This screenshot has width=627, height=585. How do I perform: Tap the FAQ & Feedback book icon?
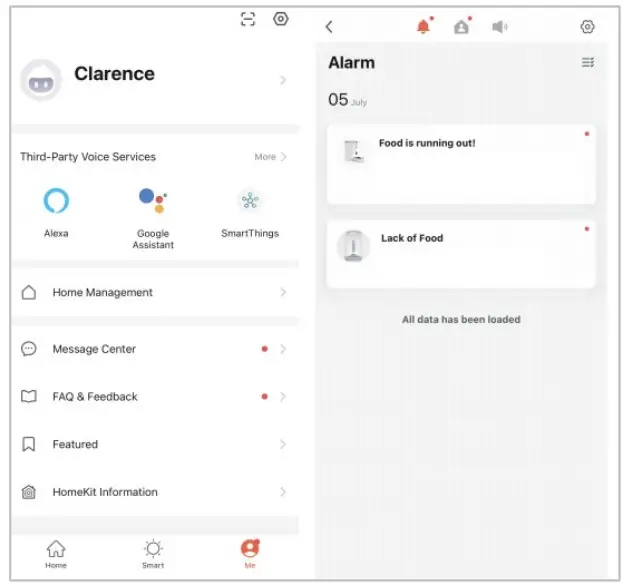pyautogui.click(x=28, y=396)
